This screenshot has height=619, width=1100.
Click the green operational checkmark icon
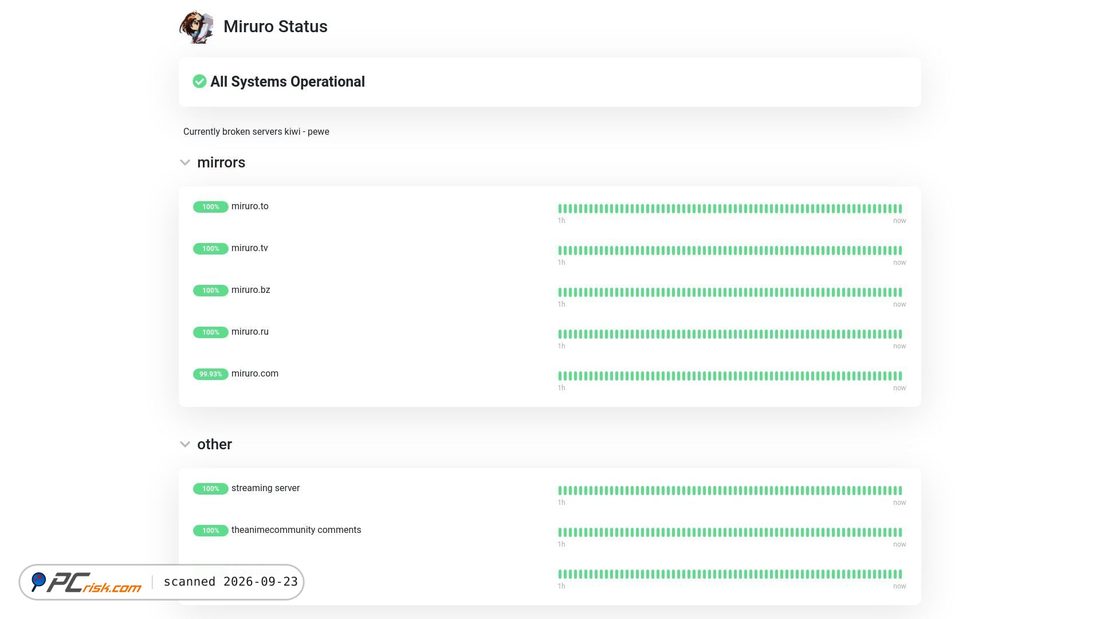[x=199, y=81]
